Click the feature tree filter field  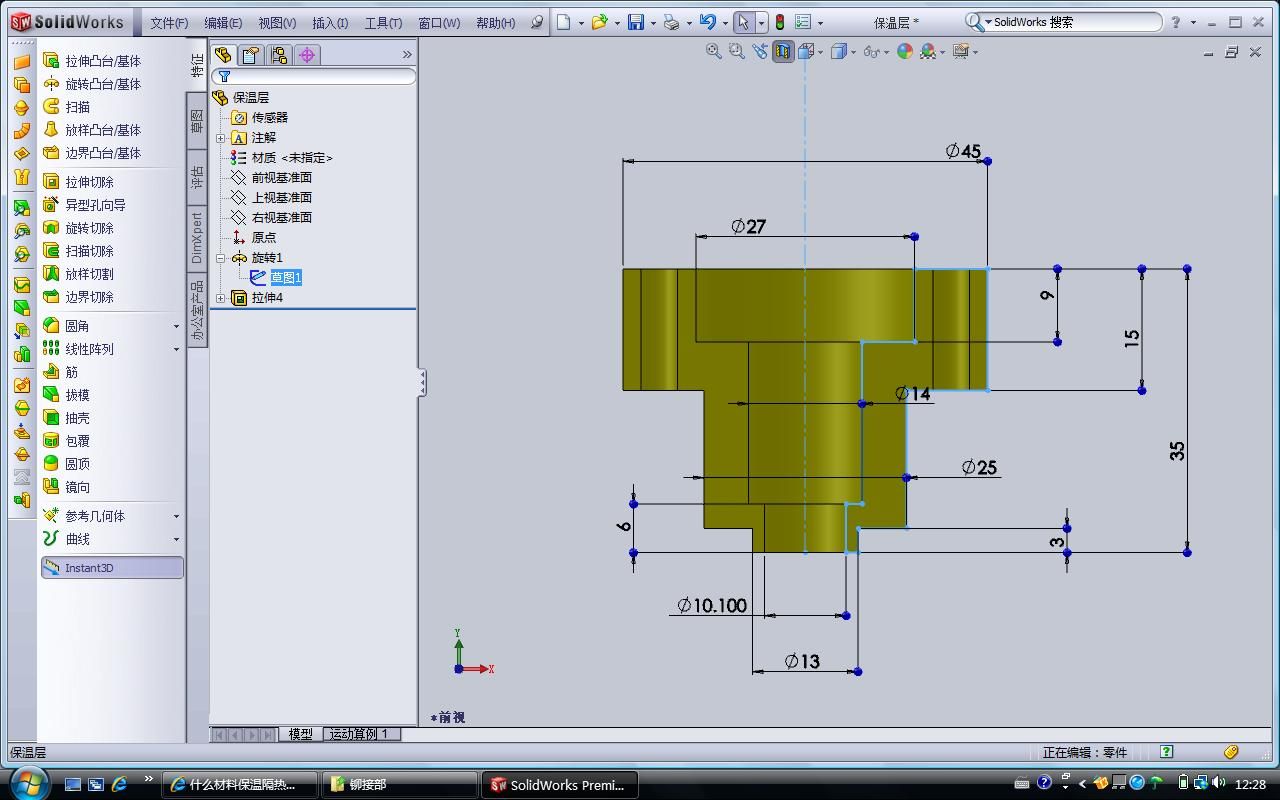pyautogui.click(x=314, y=77)
